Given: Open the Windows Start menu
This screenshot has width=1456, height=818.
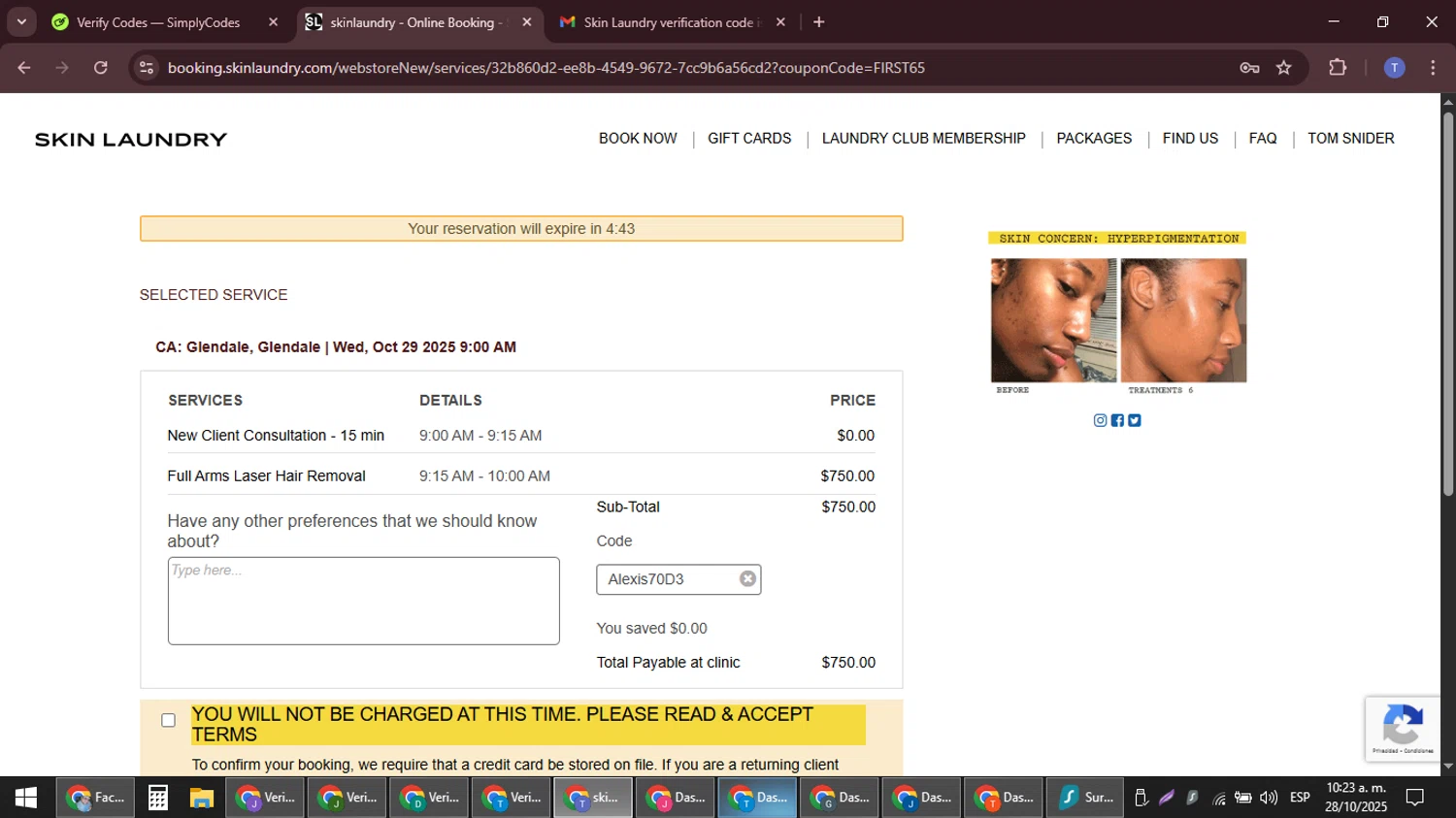Looking at the screenshot, I should [26, 798].
